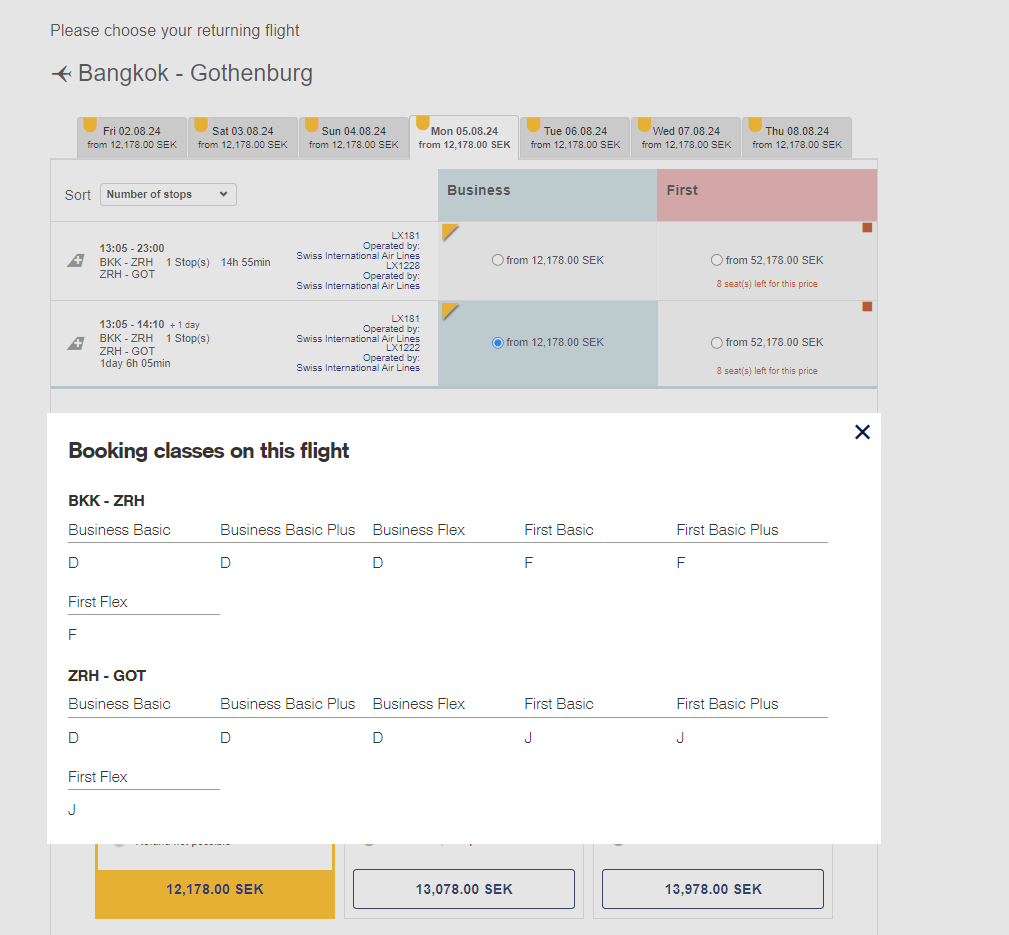Click yellow corner marker on first flight's Business cell
The height and width of the screenshot is (935, 1009).
coord(449,231)
